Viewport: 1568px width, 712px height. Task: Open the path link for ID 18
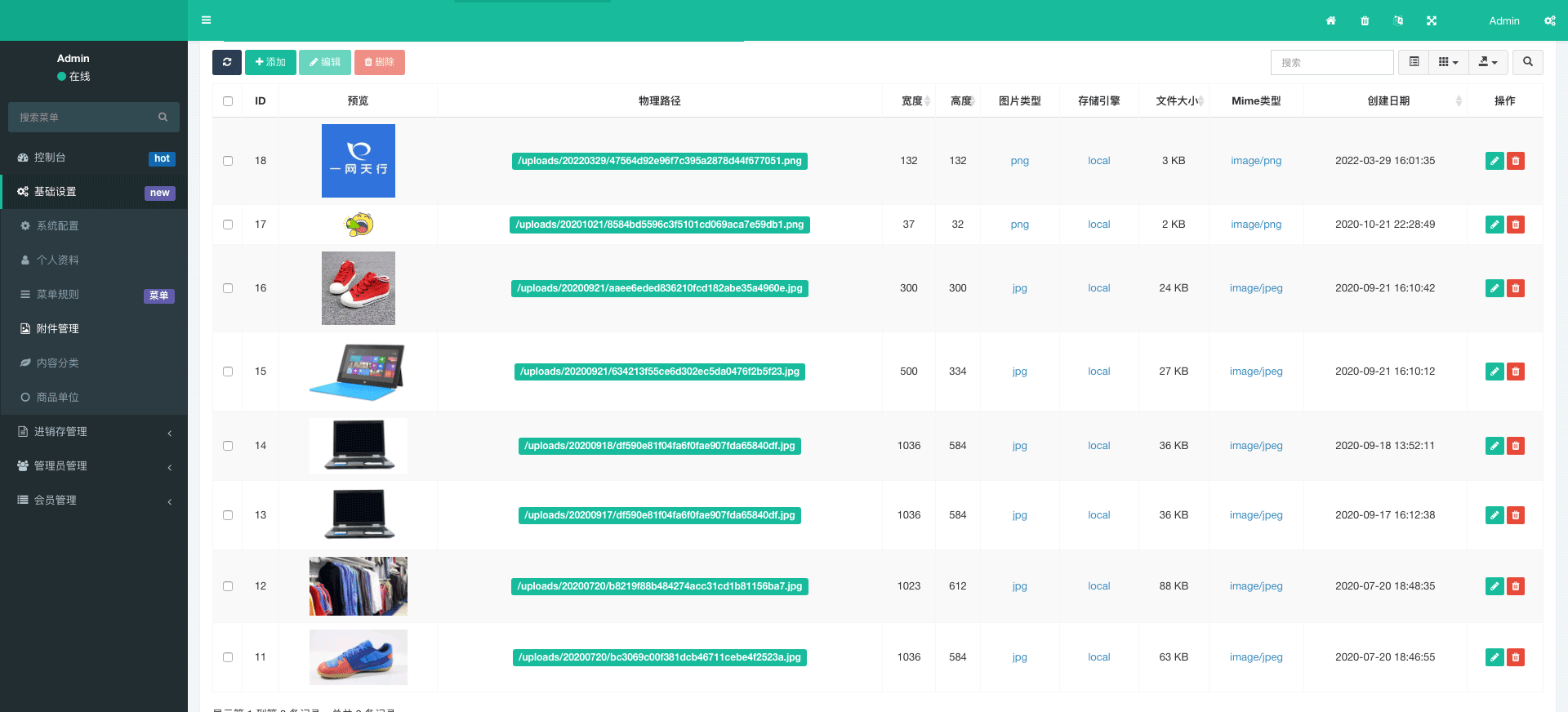660,161
